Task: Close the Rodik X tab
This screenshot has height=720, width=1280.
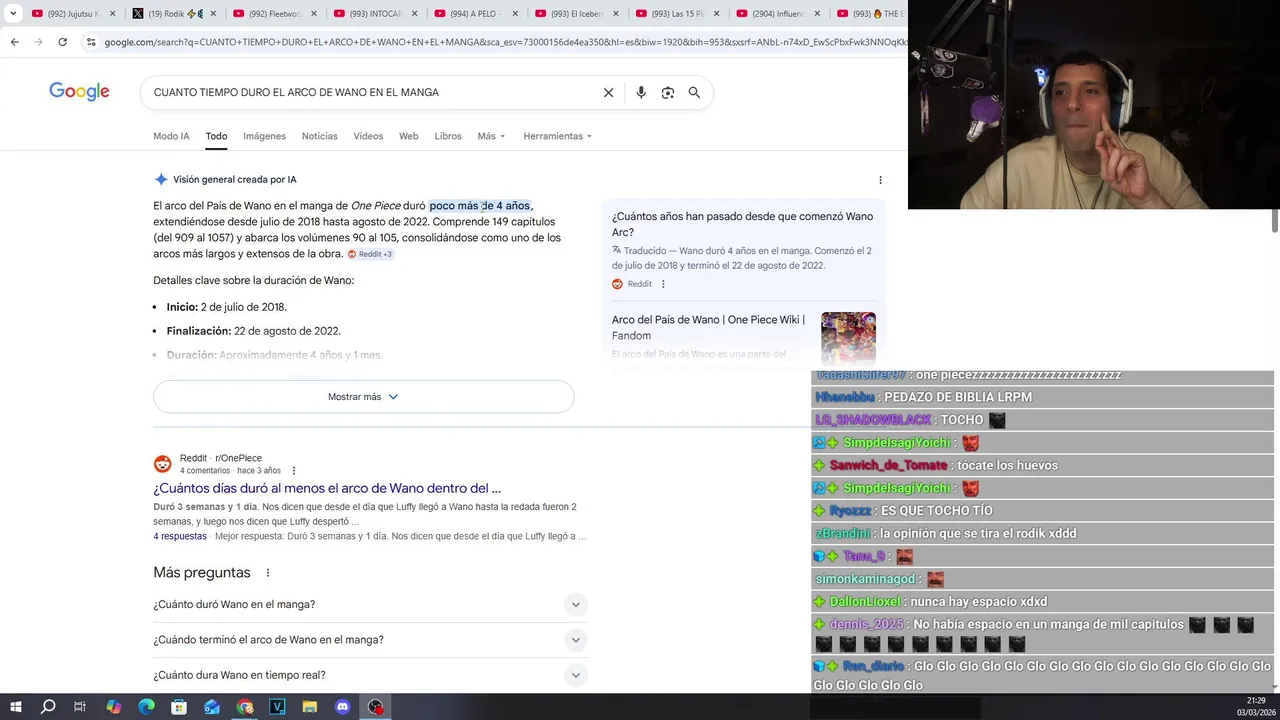Action: pos(213,13)
